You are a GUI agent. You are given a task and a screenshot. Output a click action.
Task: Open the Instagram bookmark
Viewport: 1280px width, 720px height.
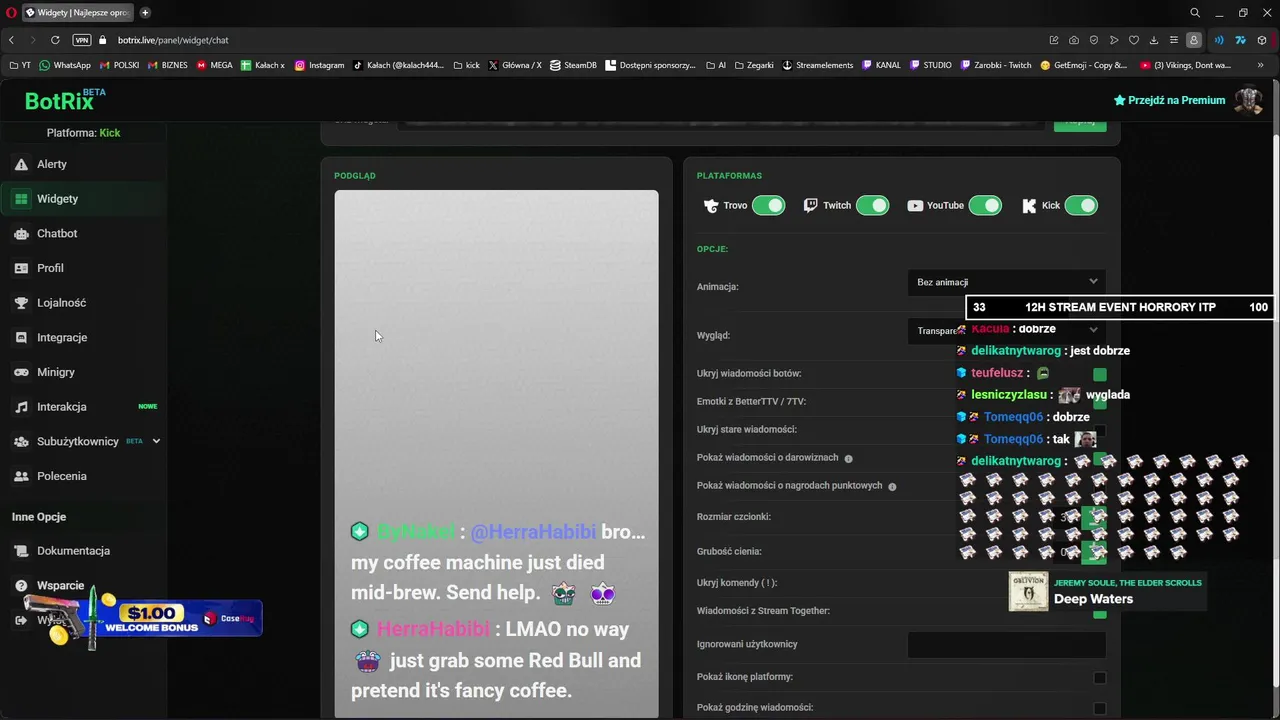(319, 65)
